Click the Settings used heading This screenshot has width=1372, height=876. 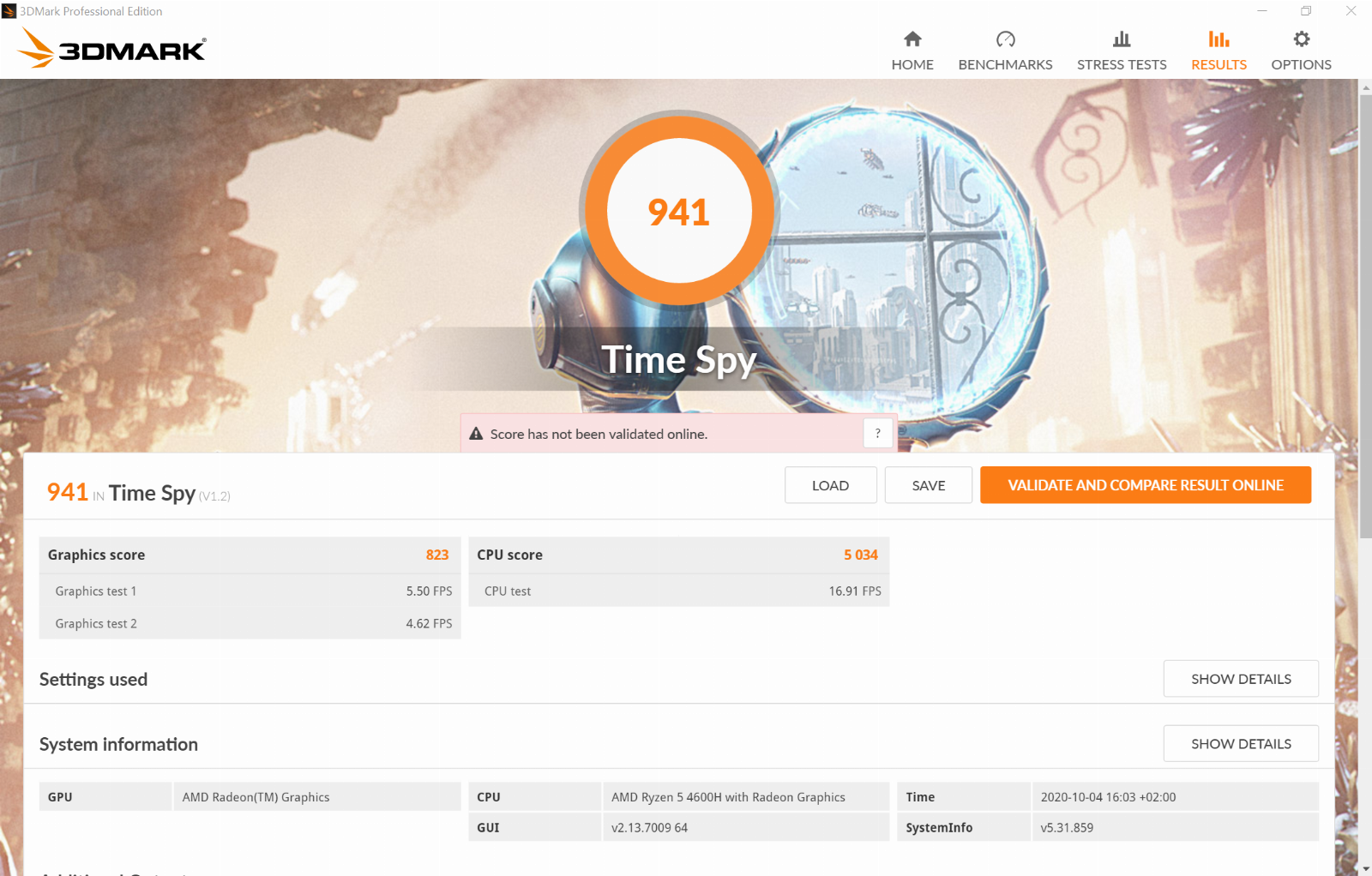click(93, 680)
